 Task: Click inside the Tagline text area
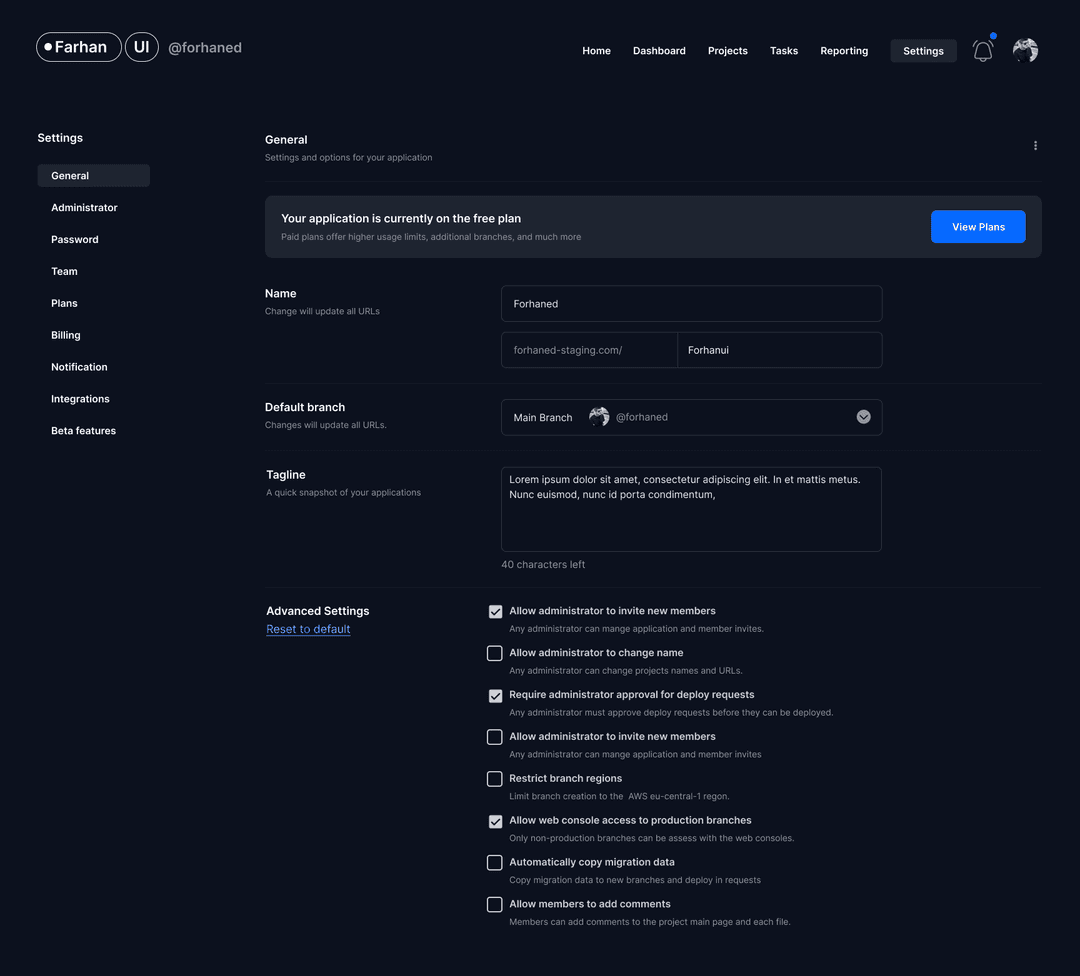pos(690,508)
